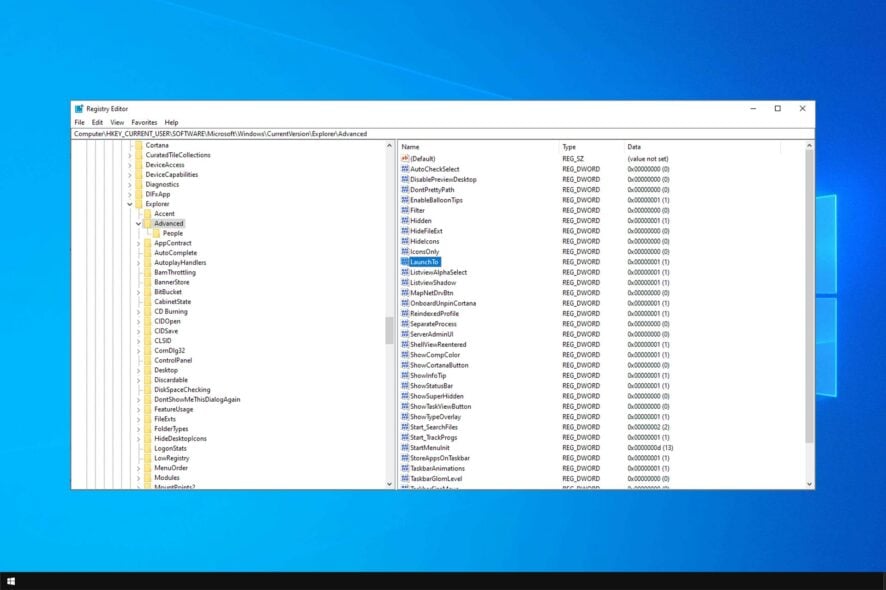Expand the CLSID key

pos(138,341)
